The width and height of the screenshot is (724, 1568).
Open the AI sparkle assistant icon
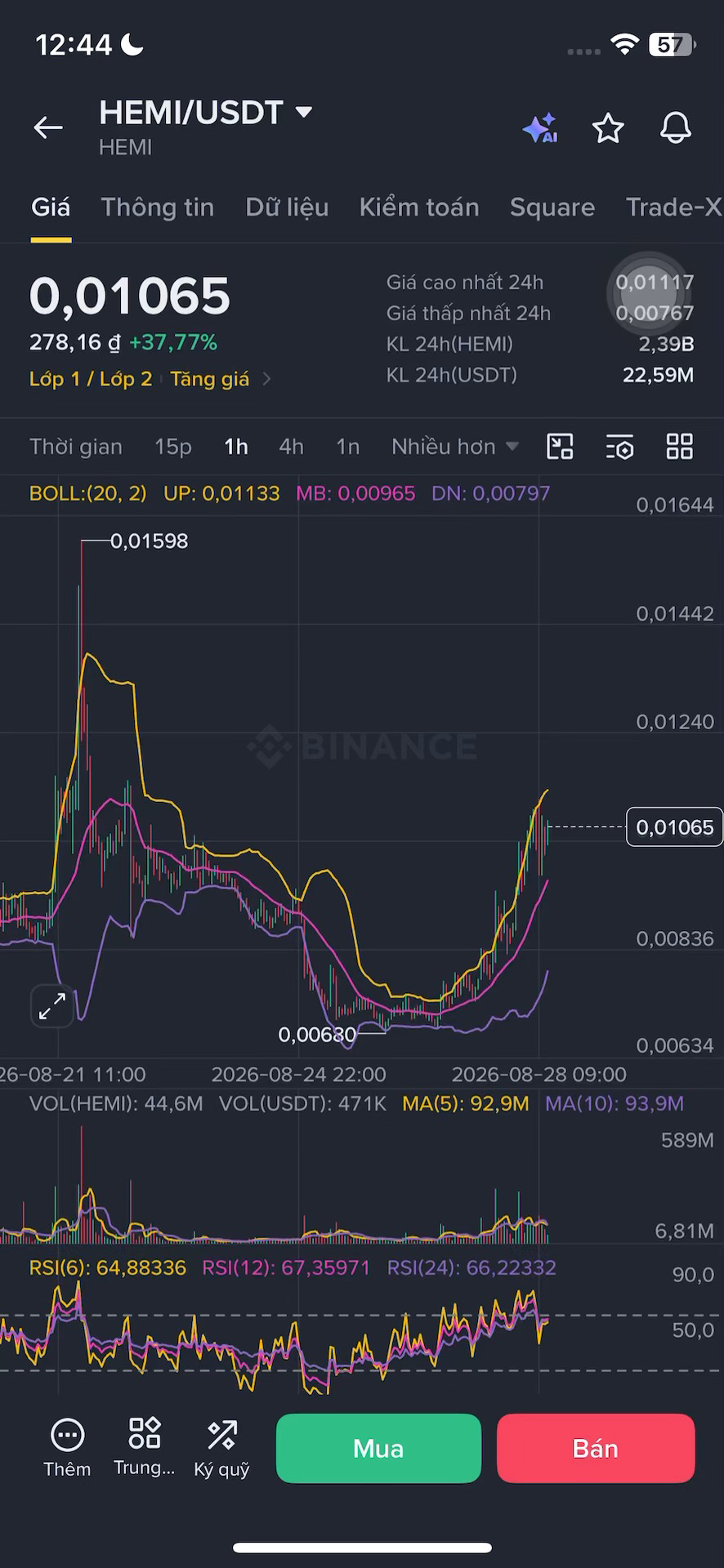pyautogui.click(x=540, y=128)
